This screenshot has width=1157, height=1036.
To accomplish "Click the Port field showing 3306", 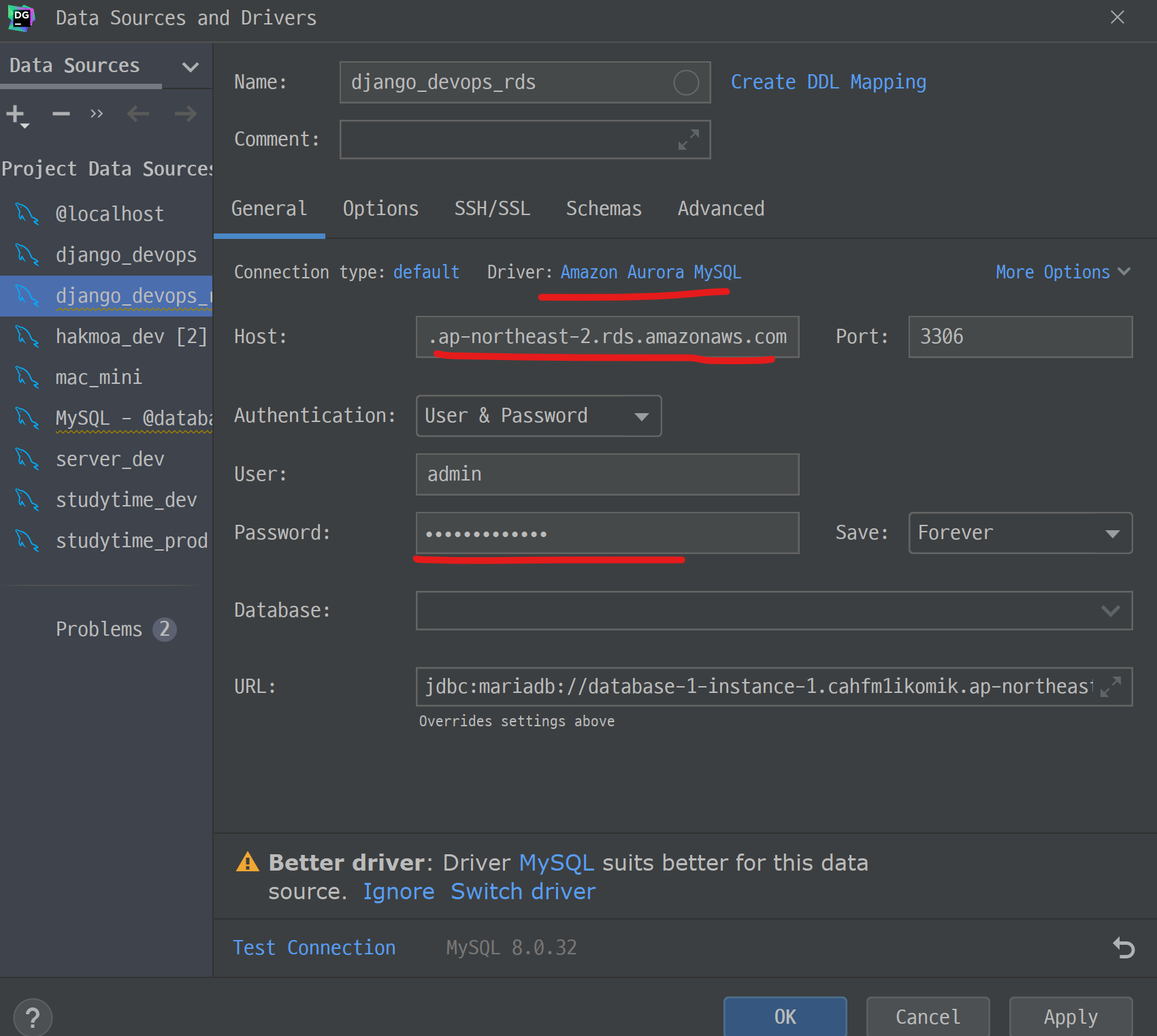I will (x=1020, y=337).
